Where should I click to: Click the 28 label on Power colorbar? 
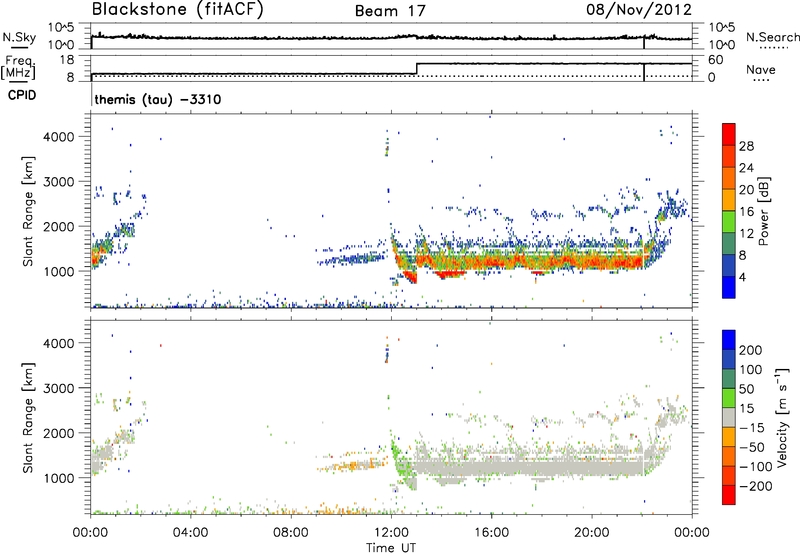coord(746,146)
